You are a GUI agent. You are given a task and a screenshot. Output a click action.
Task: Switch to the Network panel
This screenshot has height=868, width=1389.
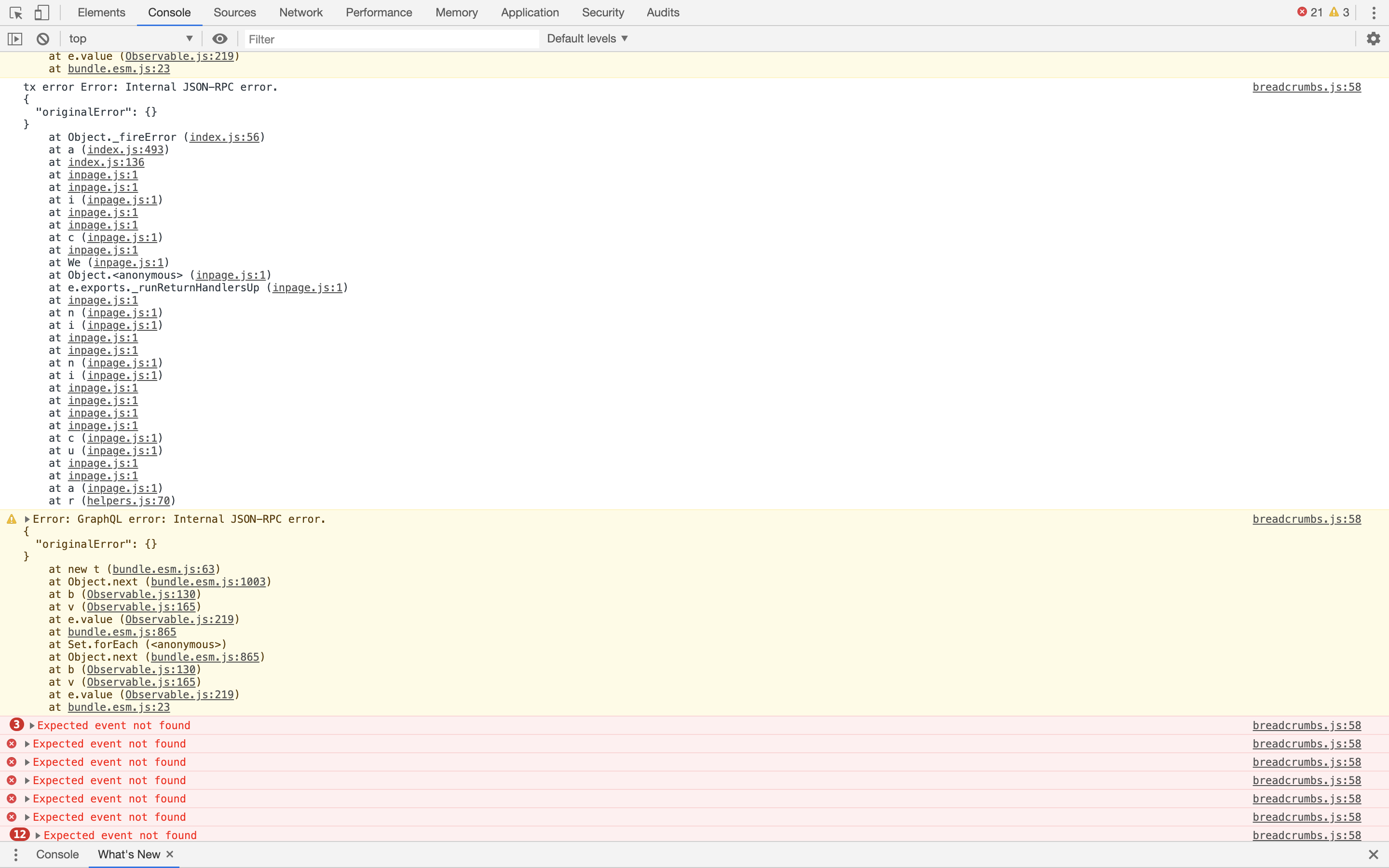[301, 12]
